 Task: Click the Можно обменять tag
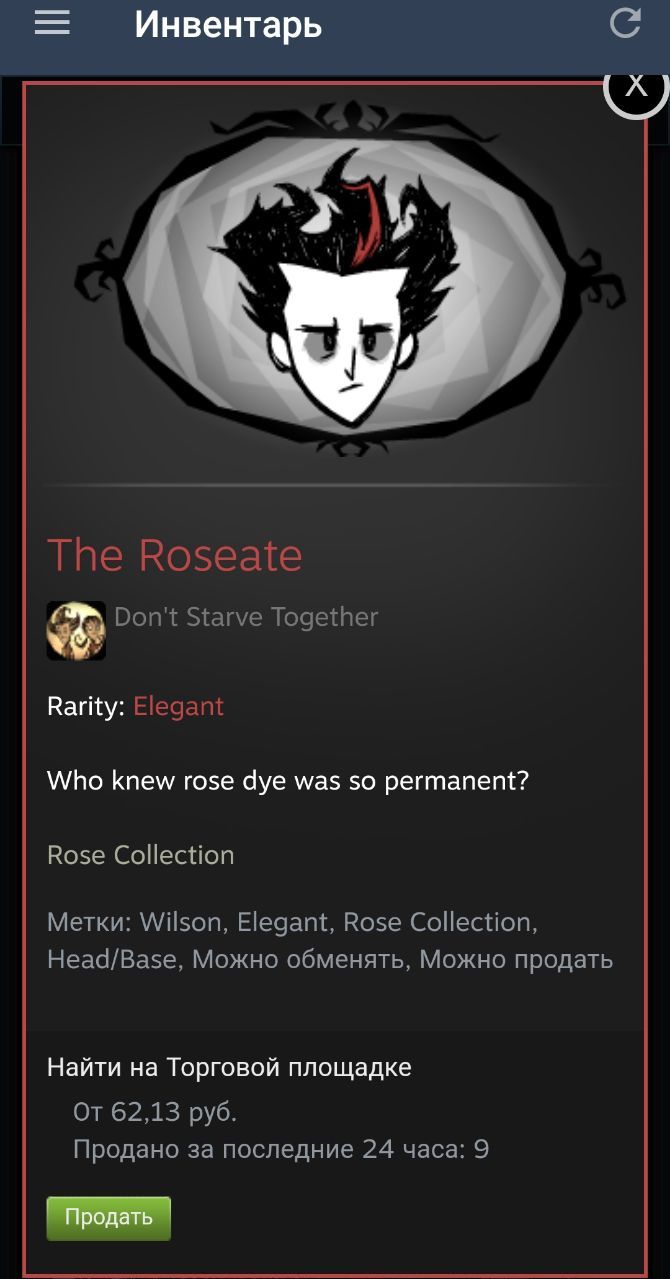pyautogui.click(x=299, y=960)
